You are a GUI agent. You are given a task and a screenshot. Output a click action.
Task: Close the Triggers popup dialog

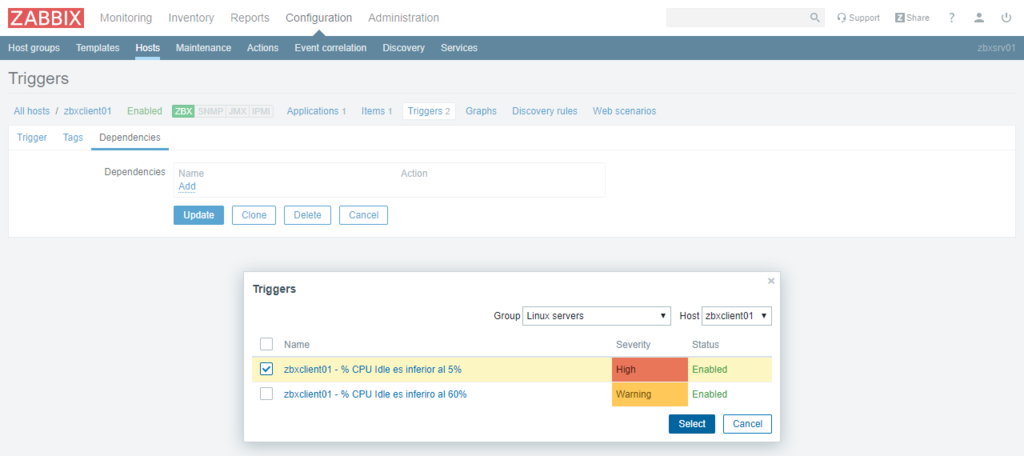771,281
